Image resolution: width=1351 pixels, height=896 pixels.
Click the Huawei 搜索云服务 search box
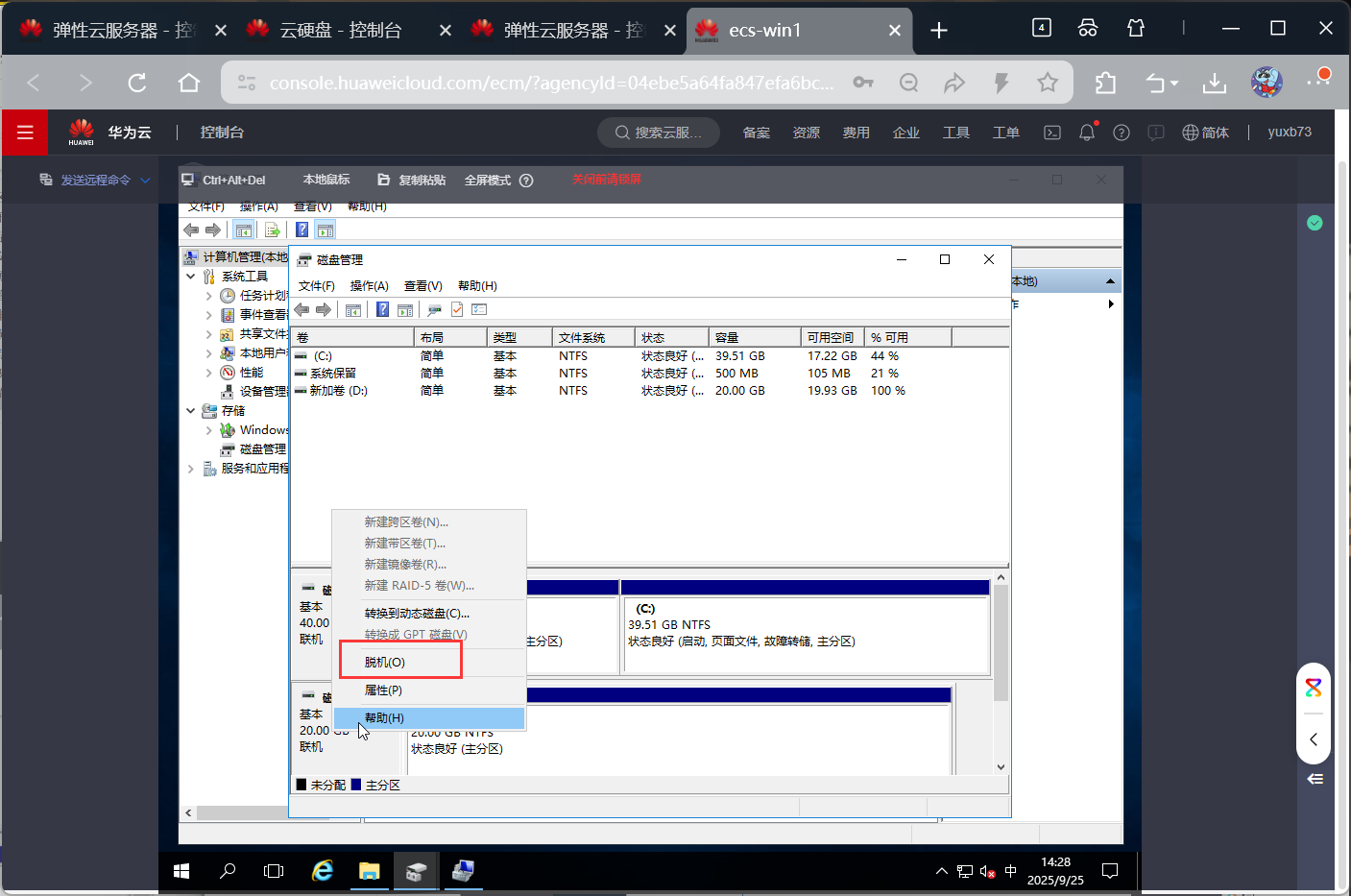coord(659,133)
